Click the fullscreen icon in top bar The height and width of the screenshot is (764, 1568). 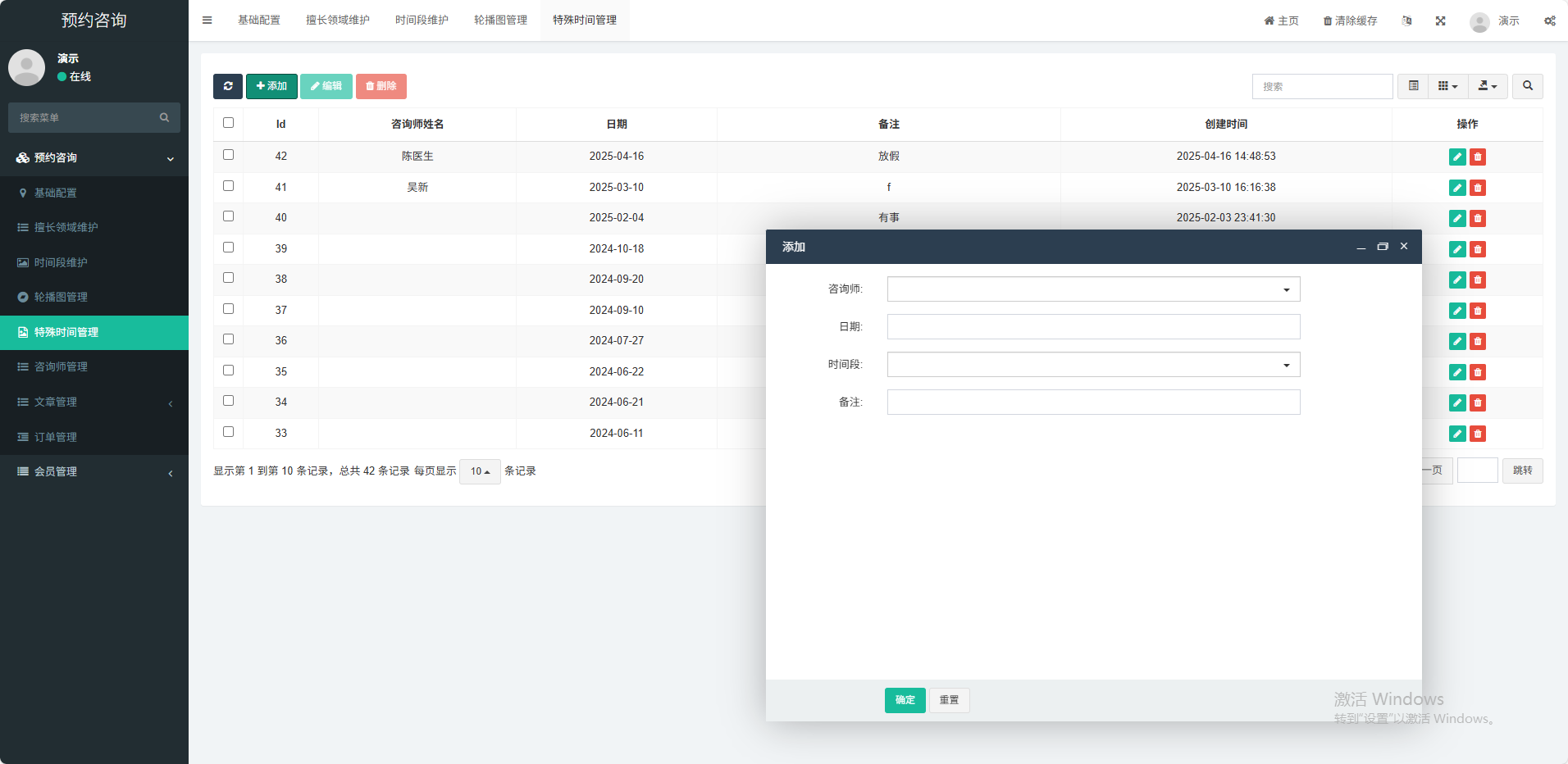pyautogui.click(x=1440, y=20)
